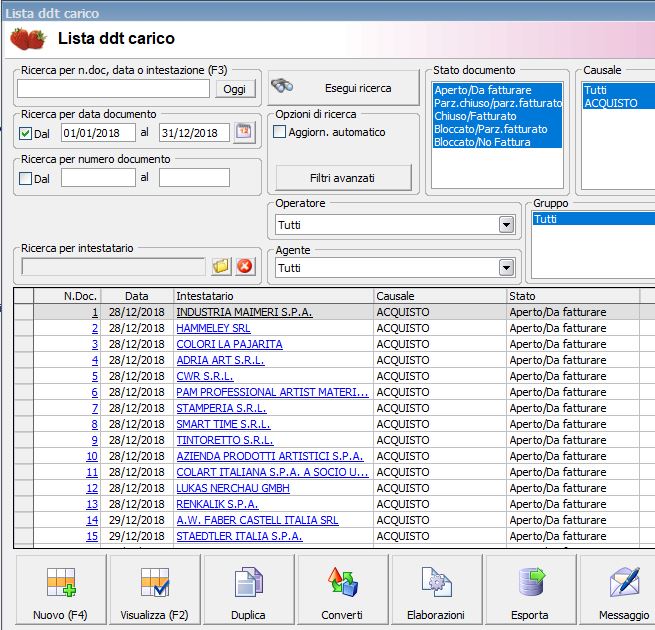Click Stato cell in LUKAS NERCHAU row
The width and height of the screenshot is (655, 630).
click(x=573, y=488)
